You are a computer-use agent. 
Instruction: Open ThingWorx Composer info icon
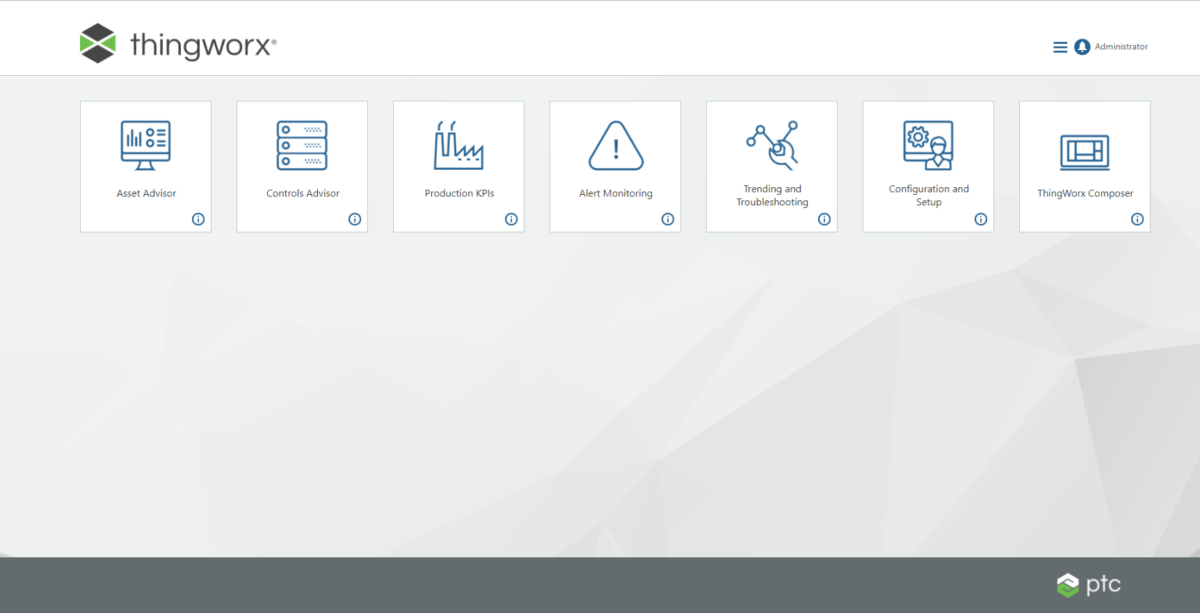1137,218
